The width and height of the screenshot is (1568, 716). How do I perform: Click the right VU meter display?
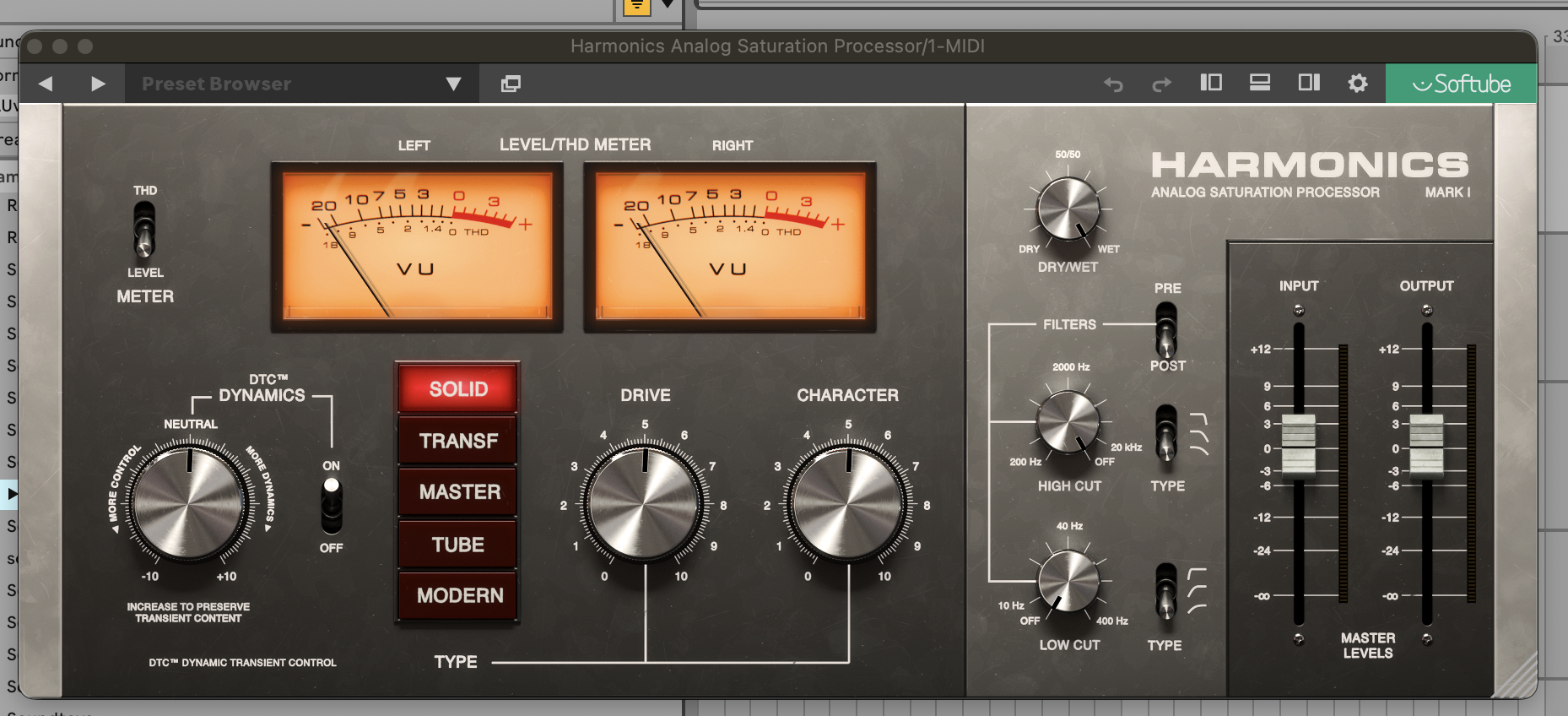pos(730,246)
